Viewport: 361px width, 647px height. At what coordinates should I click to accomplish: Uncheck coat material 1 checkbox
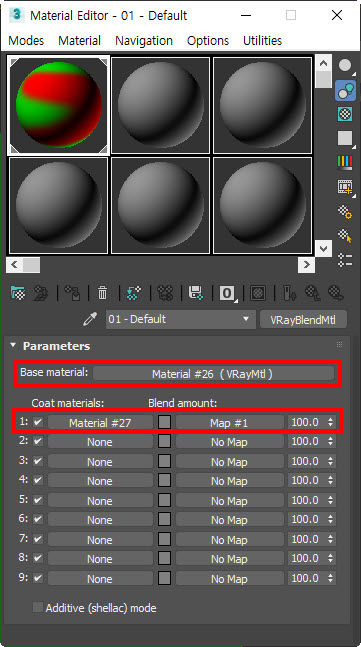coord(38,422)
